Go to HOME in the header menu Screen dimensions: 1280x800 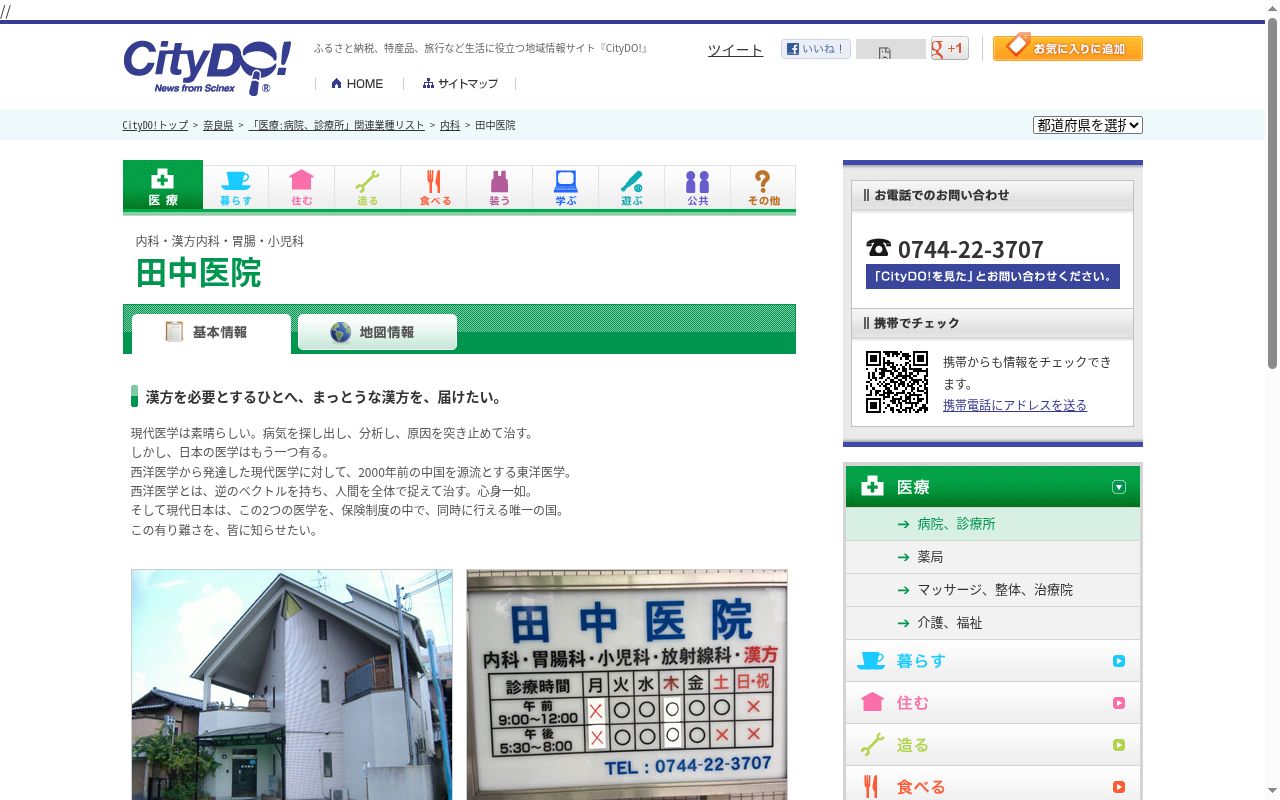pyautogui.click(x=357, y=84)
